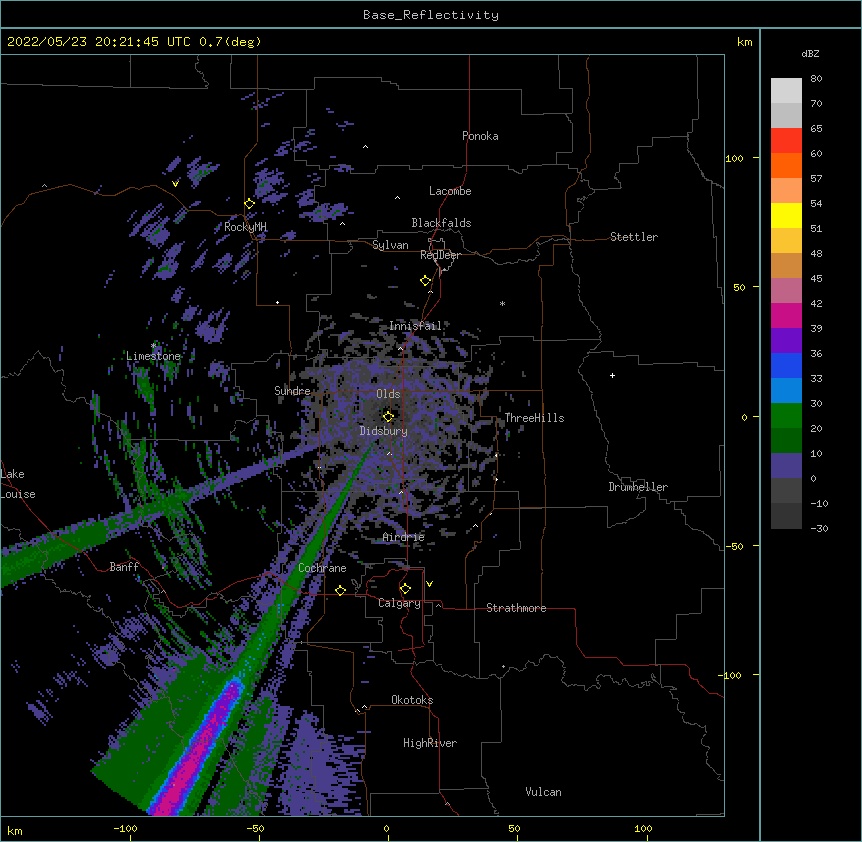The image size is (862, 842).
Task: Pick the magenta 39-42 dBZ legend swatch
Action: coord(786,315)
